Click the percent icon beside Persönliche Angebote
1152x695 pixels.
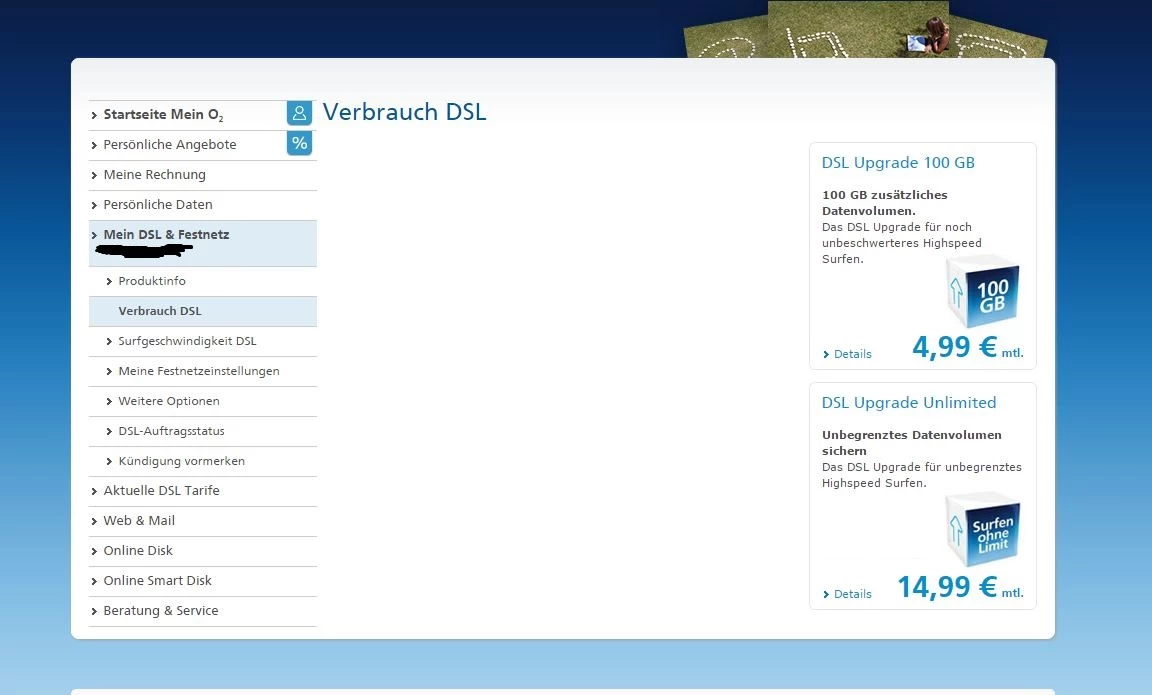(299, 143)
